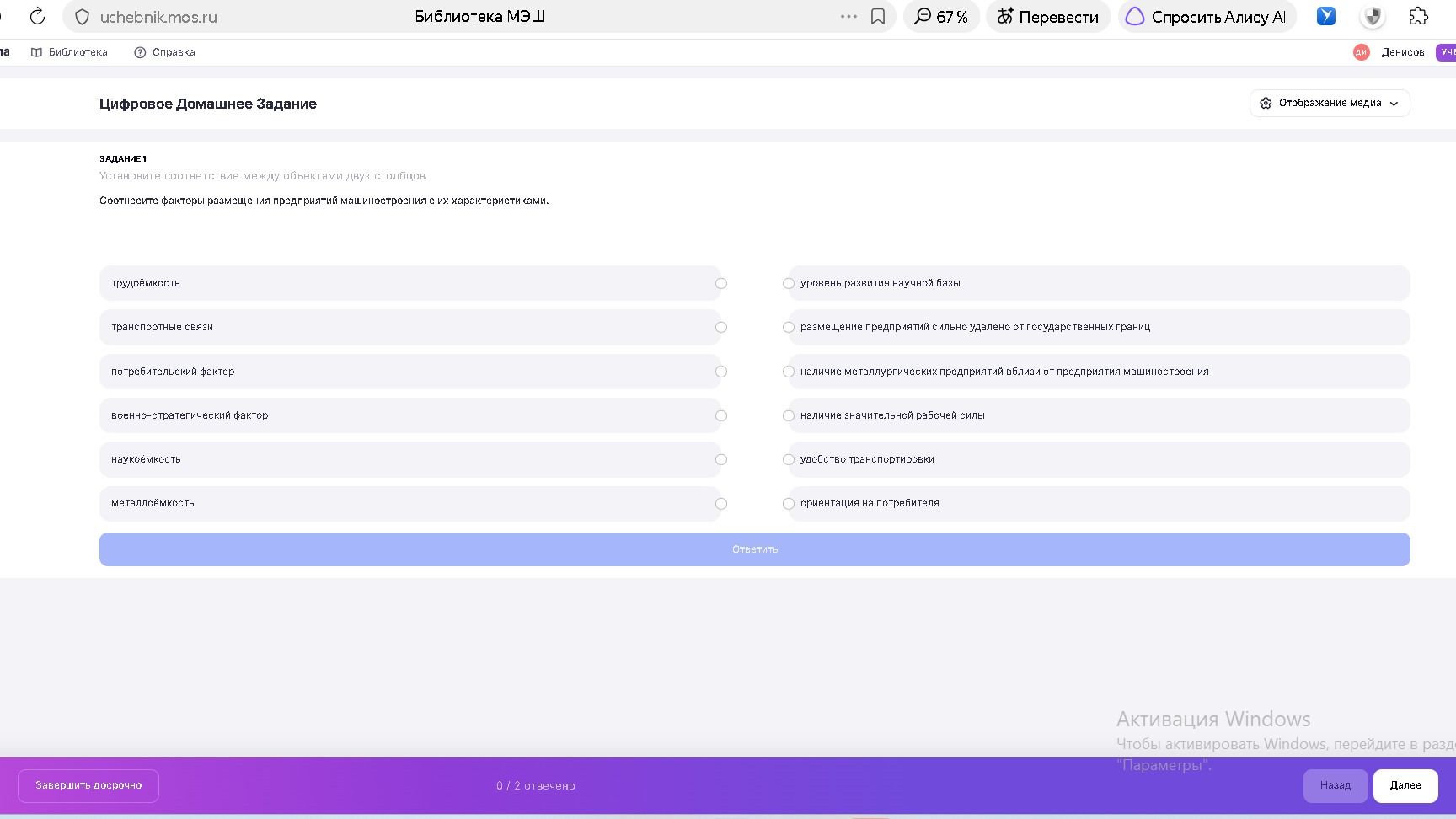Expand the Отображение медиа dropdown

pyautogui.click(x=1330, y=103)
